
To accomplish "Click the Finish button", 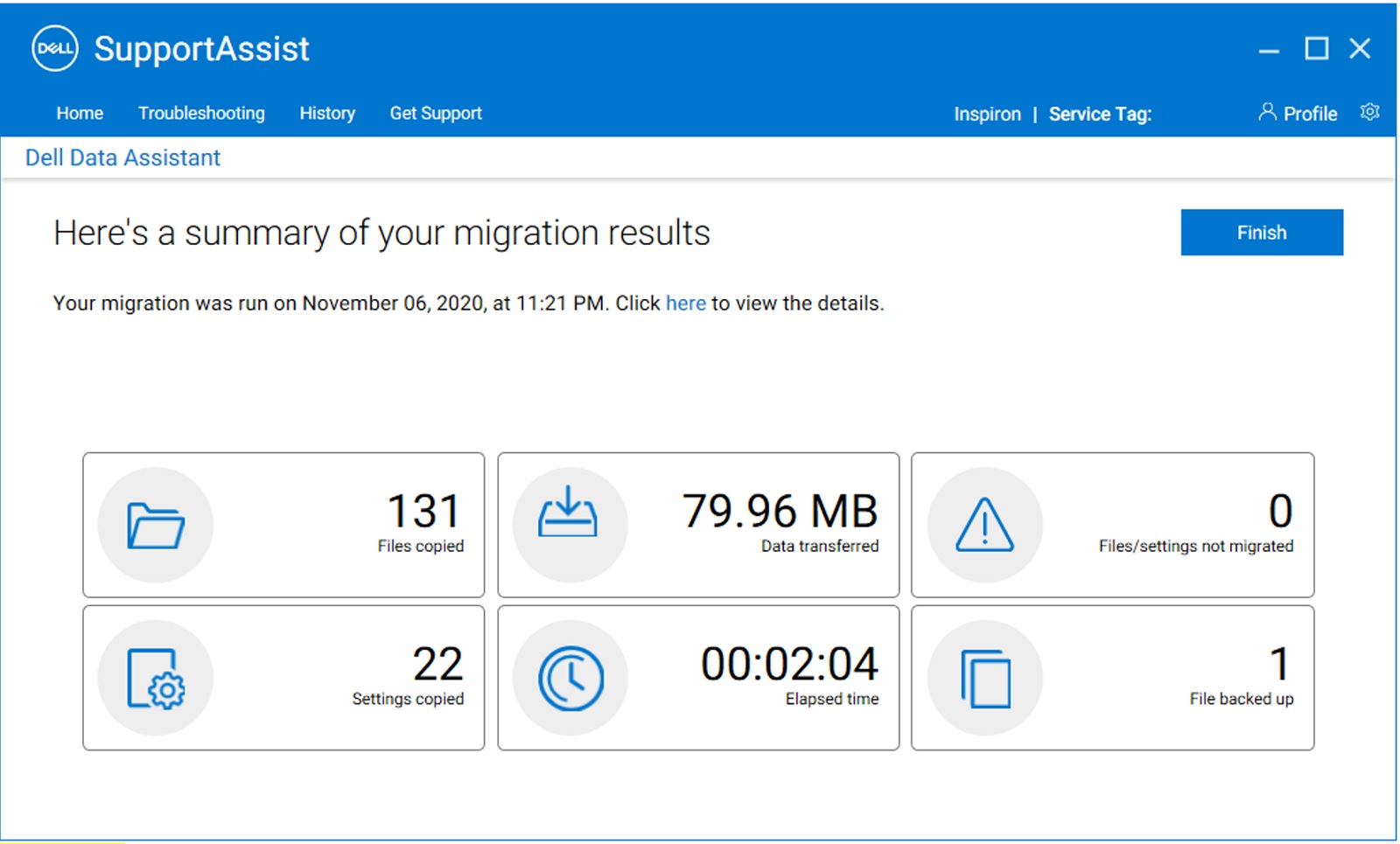I will tap(1262, 232).
